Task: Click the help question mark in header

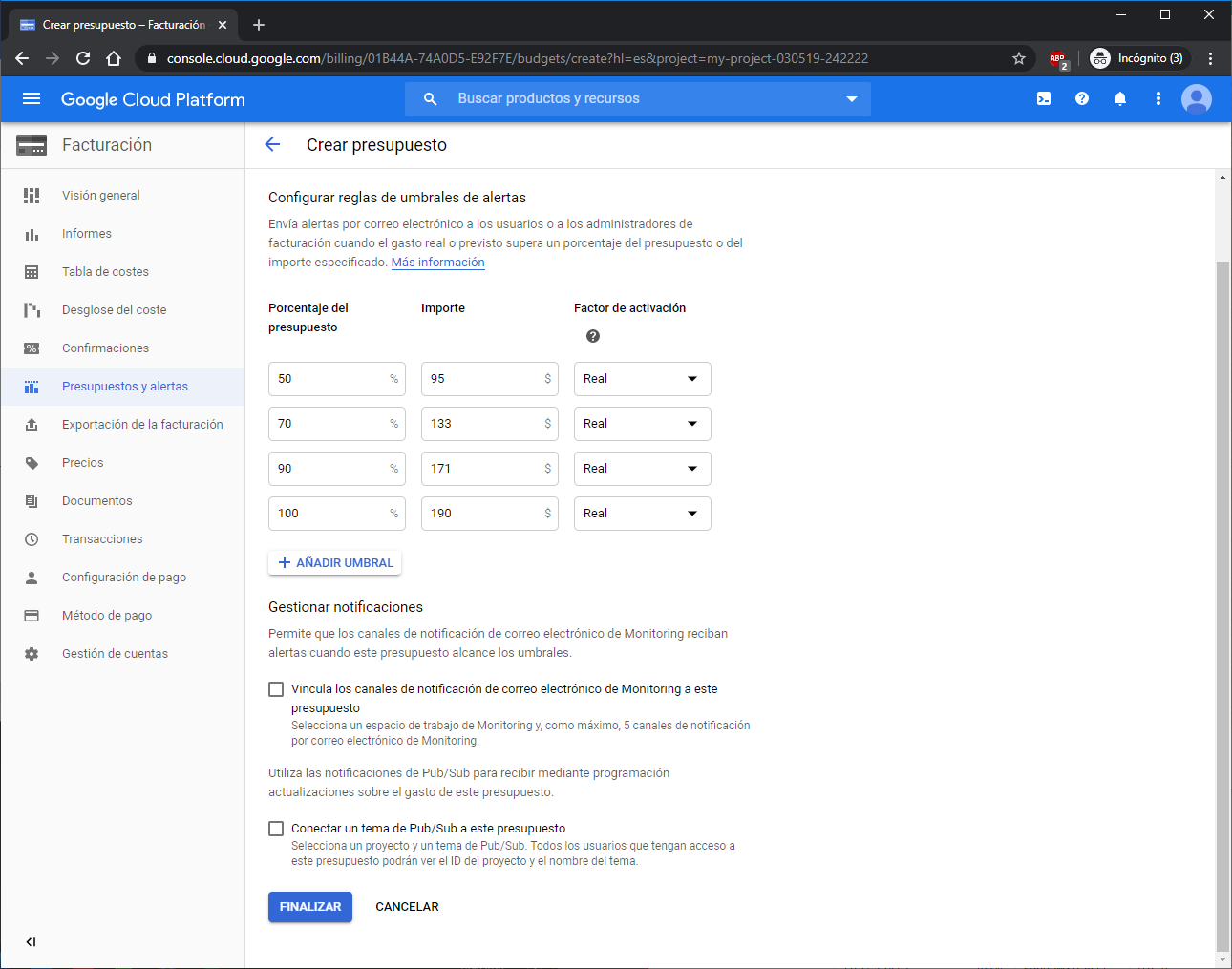Action: [x=1082, y=98]
